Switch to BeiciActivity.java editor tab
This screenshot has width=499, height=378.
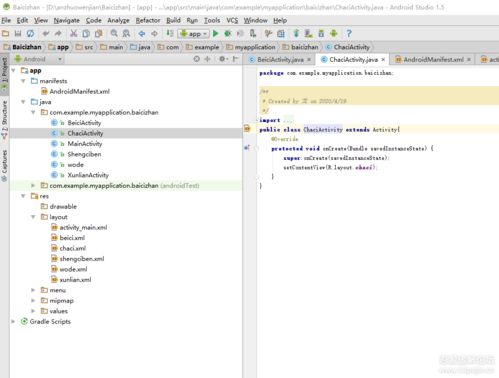[280, 59]
